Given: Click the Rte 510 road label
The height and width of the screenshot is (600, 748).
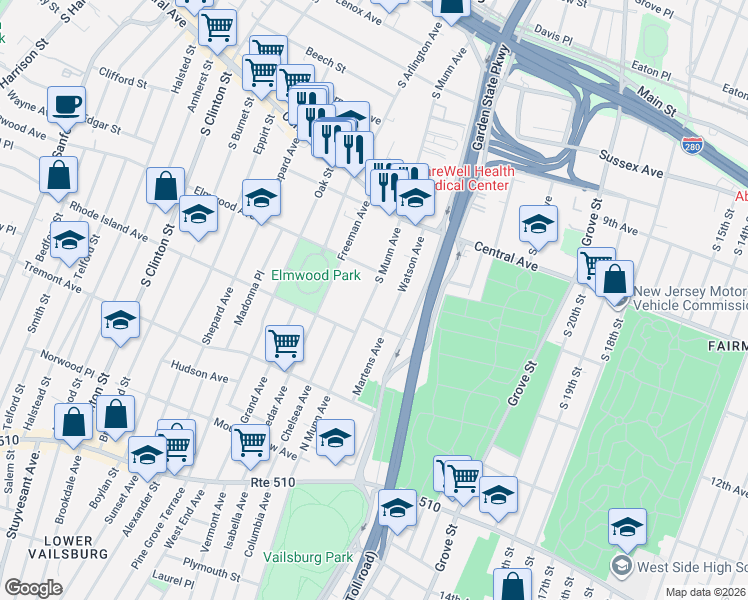Looking at the screenshot, I should coord(273,483).
